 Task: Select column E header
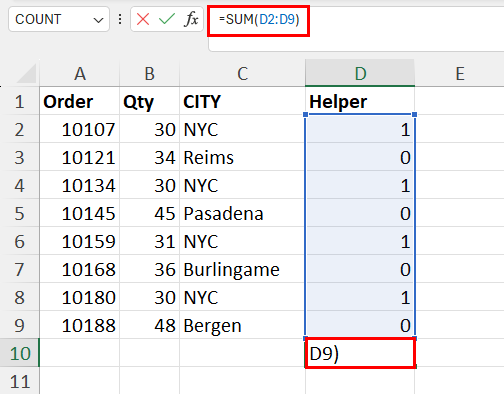[460, 73]
